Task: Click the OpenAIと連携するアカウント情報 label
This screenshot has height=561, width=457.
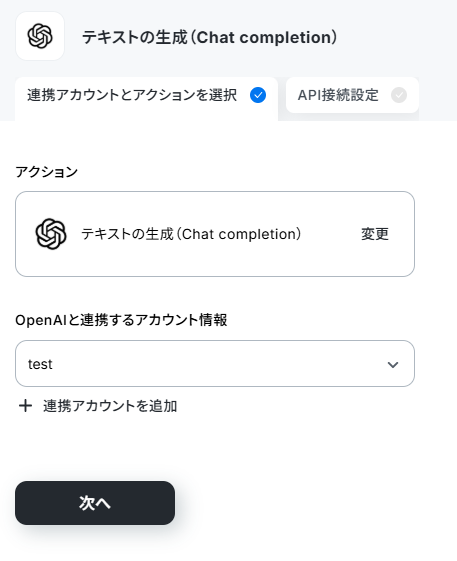Action: (x=121, y=320)
